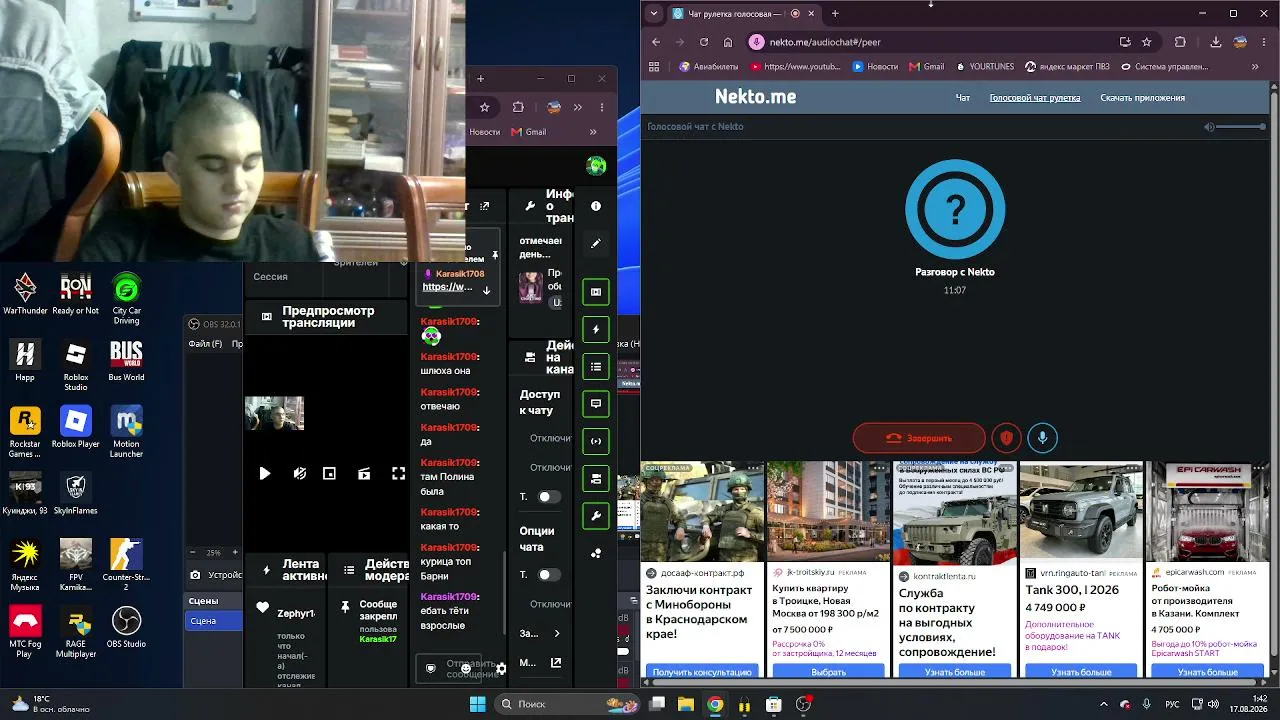The image size is (1280, 720).
Task: Click the stream preview camera thumbnail
Action: 274,413
